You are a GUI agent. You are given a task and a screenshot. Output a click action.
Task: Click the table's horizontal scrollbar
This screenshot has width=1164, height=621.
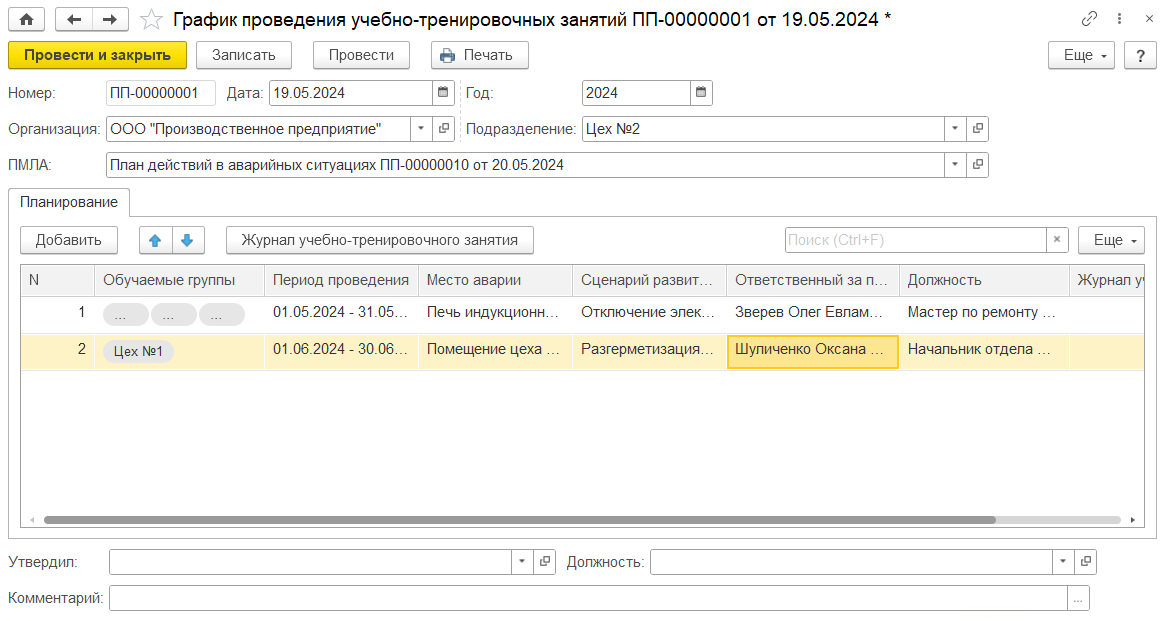click(x=520, y=520)
